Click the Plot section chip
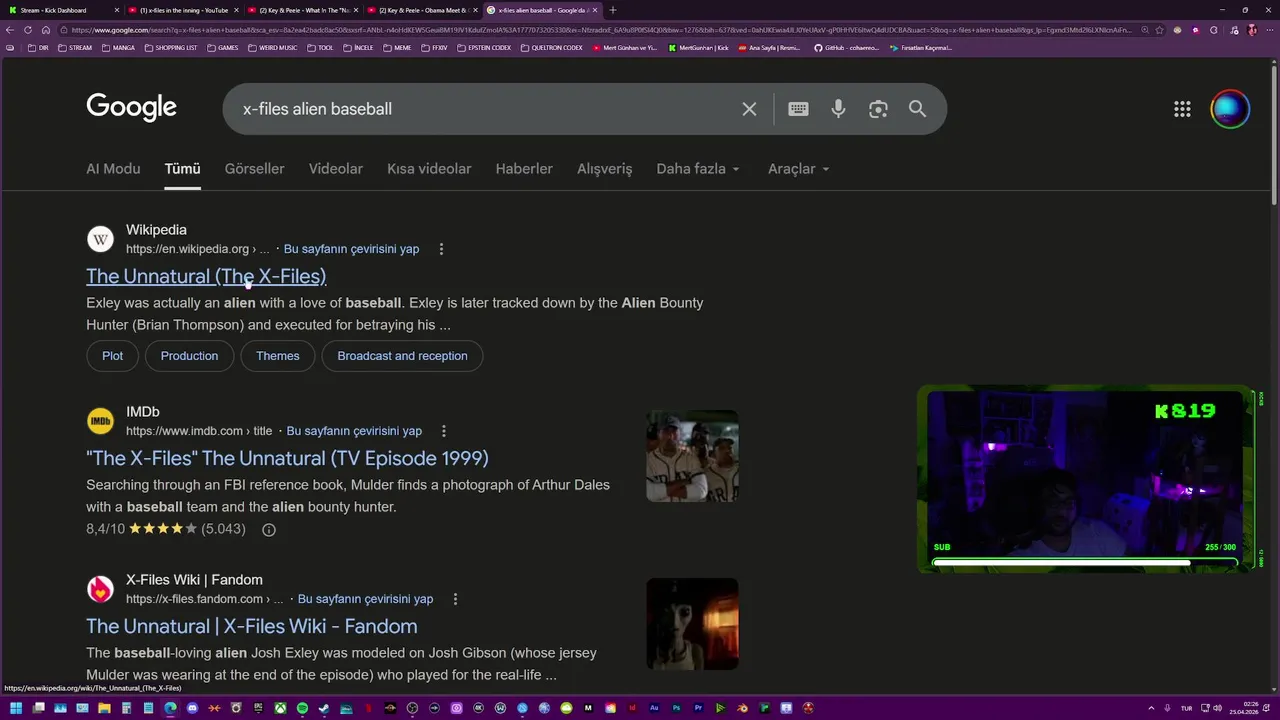Screen dimensions: 1280x720 coord(112,356)
